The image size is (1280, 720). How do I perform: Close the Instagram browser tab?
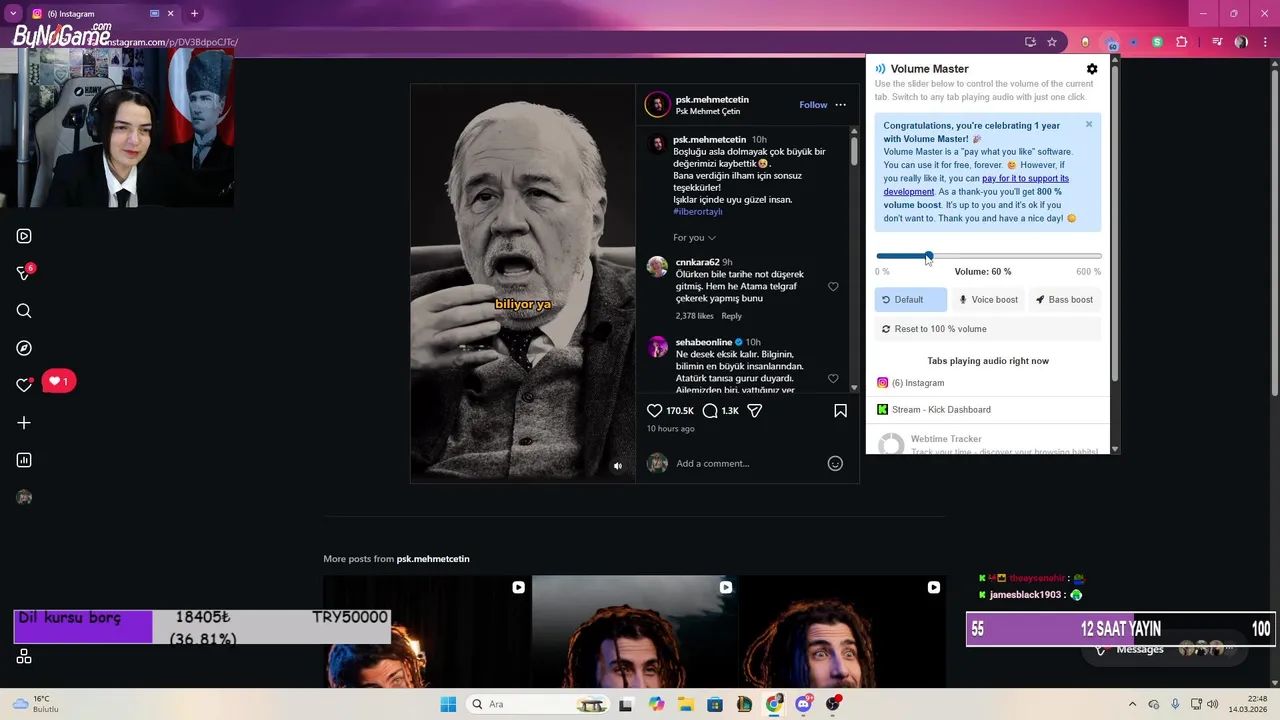click(x=171, y=14)
